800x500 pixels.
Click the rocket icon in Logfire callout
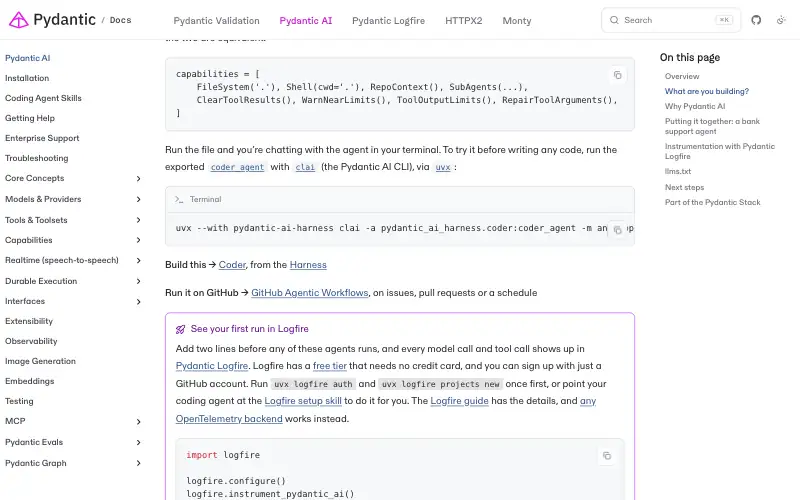pyautogui.click(x=180, y=329)
